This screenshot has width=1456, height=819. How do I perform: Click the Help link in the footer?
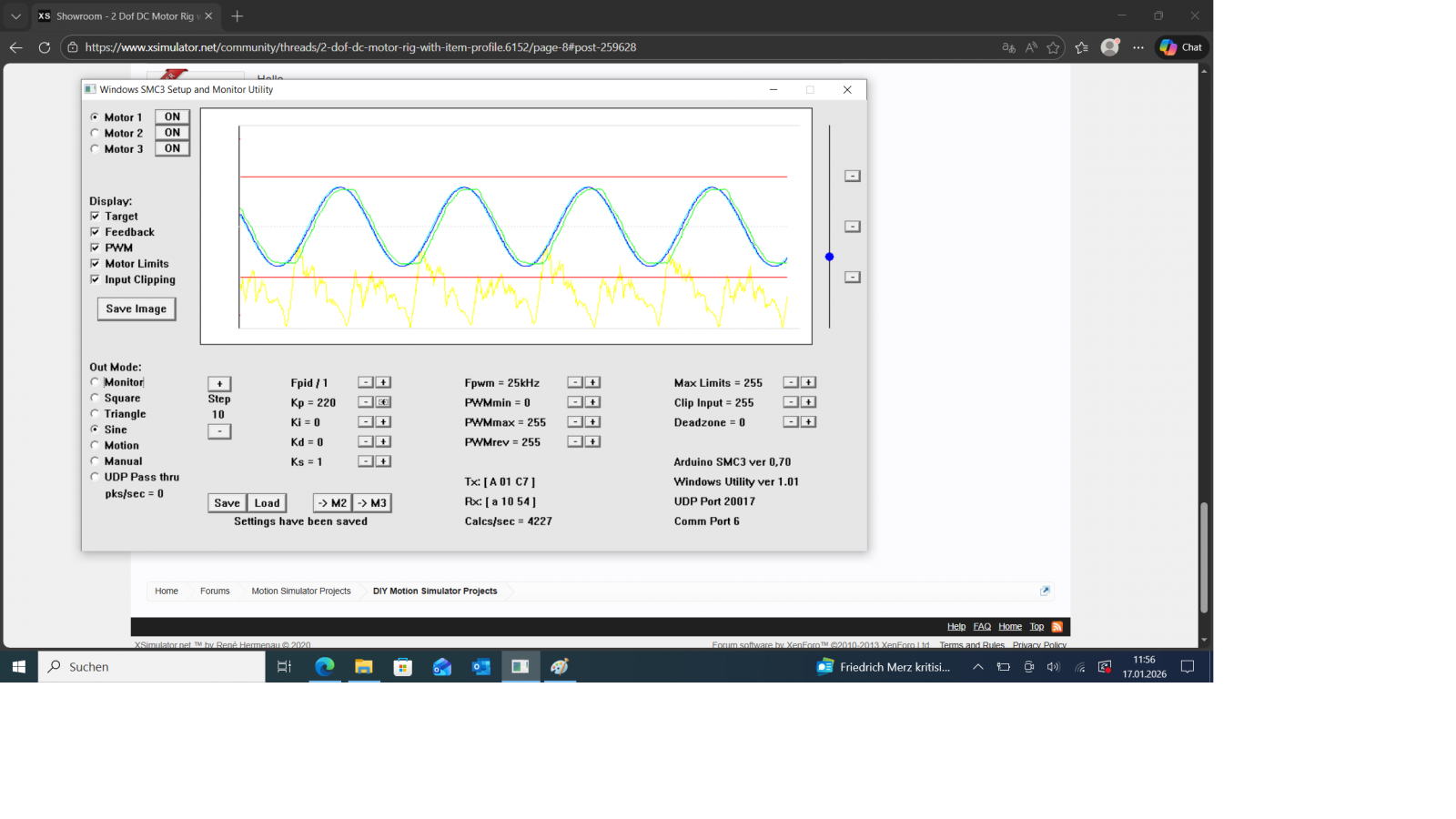(x=956, y=627)
